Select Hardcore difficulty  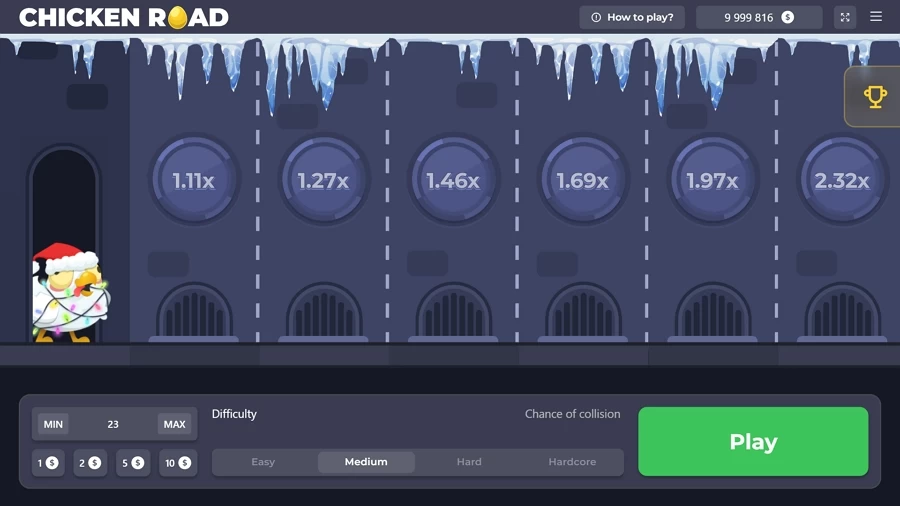pos(572,462)
